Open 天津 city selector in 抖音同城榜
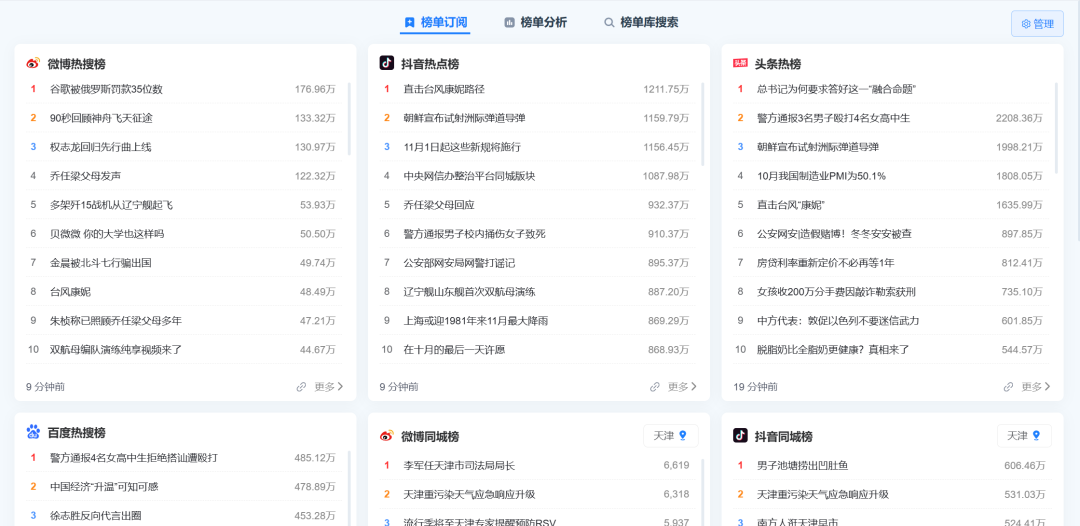Viewport: 1080px width, 526px height. (x=1024, y=436)
